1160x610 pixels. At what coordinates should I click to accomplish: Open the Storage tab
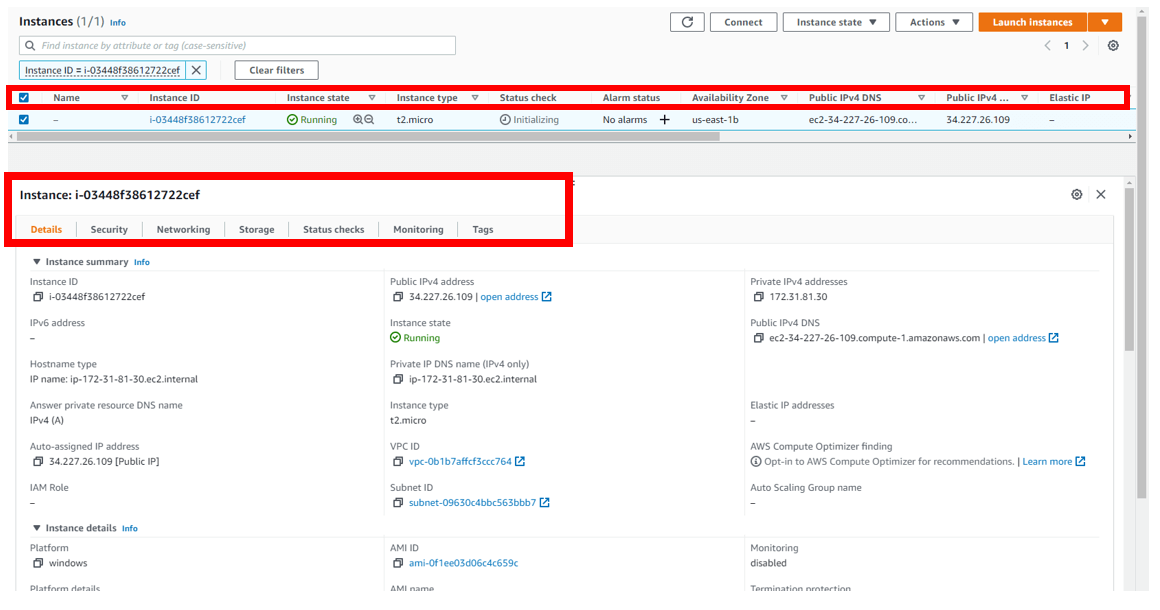click(x=256, y=229)
